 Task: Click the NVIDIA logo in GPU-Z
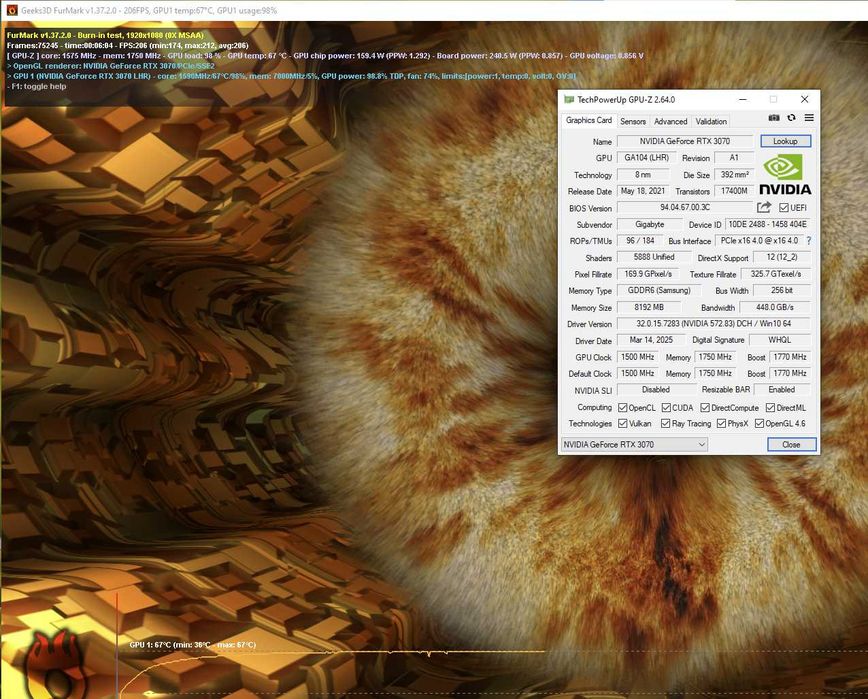(785, 174)
